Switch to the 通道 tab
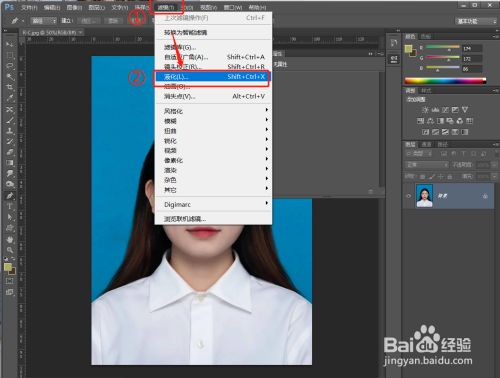The image size is (500, 378). coord(426,144)
